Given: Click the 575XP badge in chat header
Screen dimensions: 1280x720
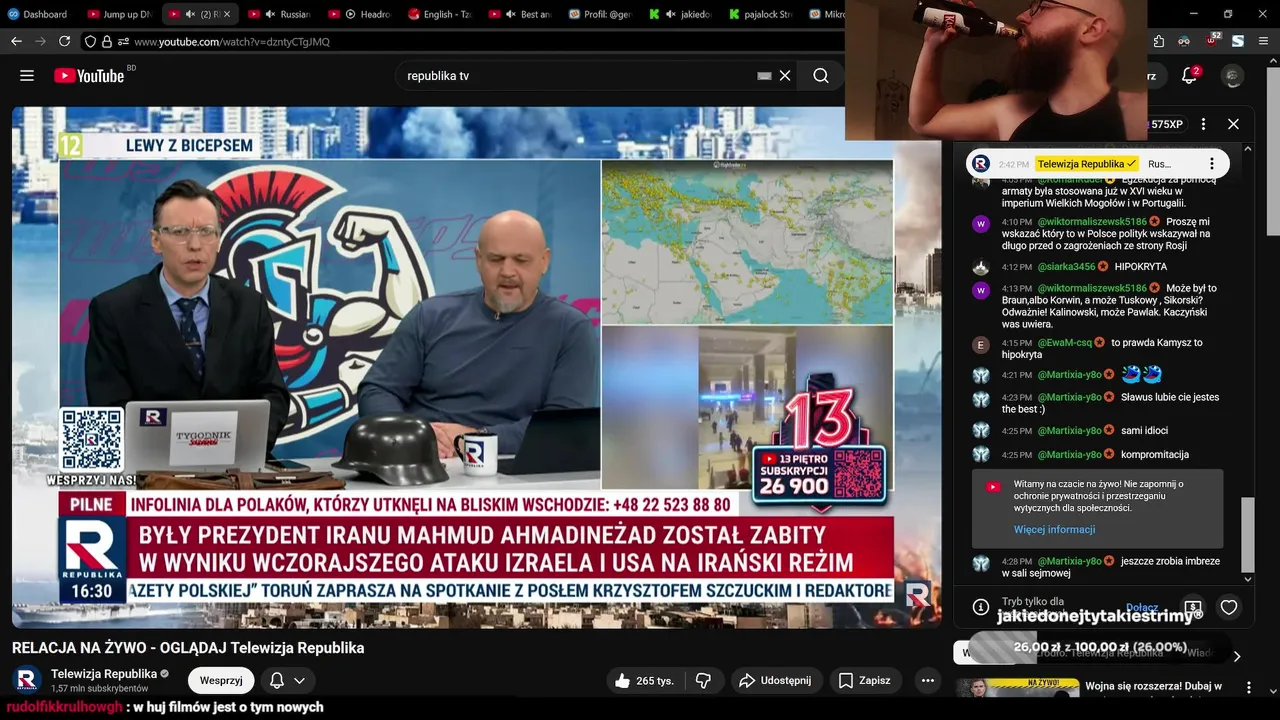Looking at the screenshot, I should [1165, 124].
